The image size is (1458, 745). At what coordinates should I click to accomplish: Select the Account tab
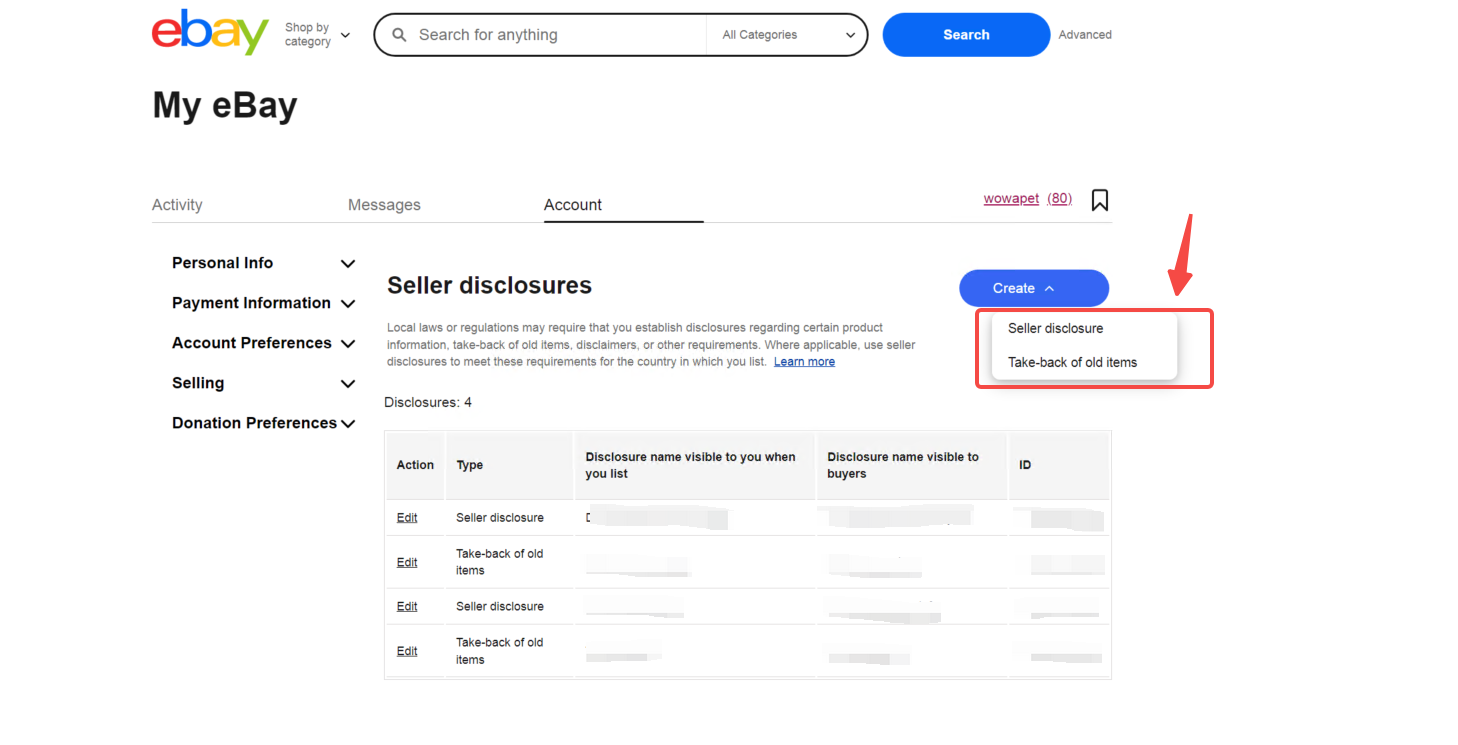pos(573,205)
